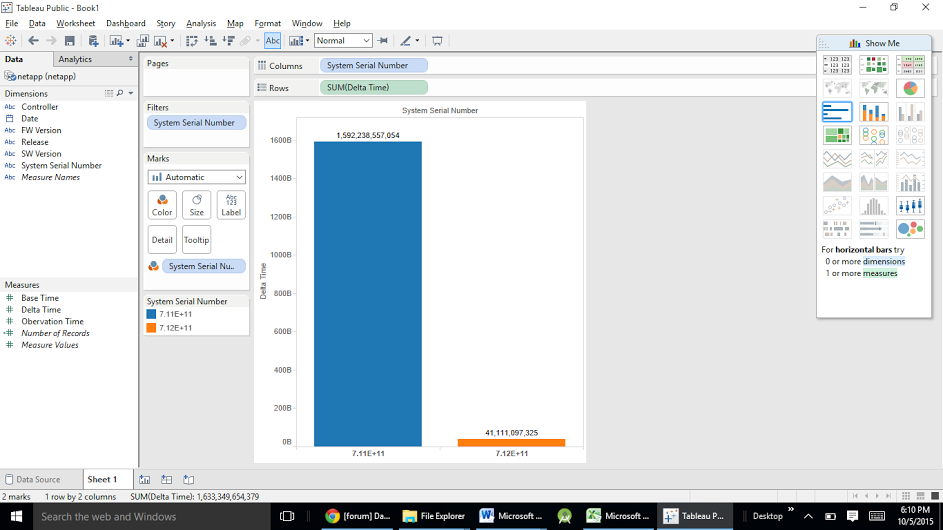Open the highlight pen tool
The image size is (943, 530).
click(406, 41)
